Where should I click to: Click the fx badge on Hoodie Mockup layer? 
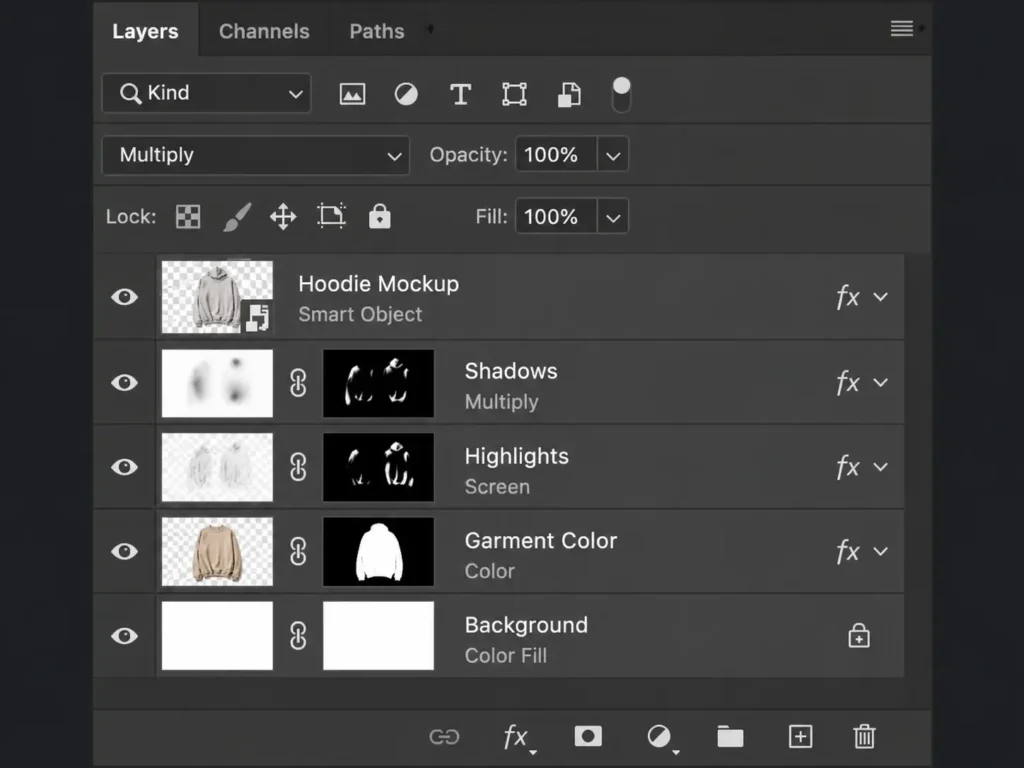point(848,297)
